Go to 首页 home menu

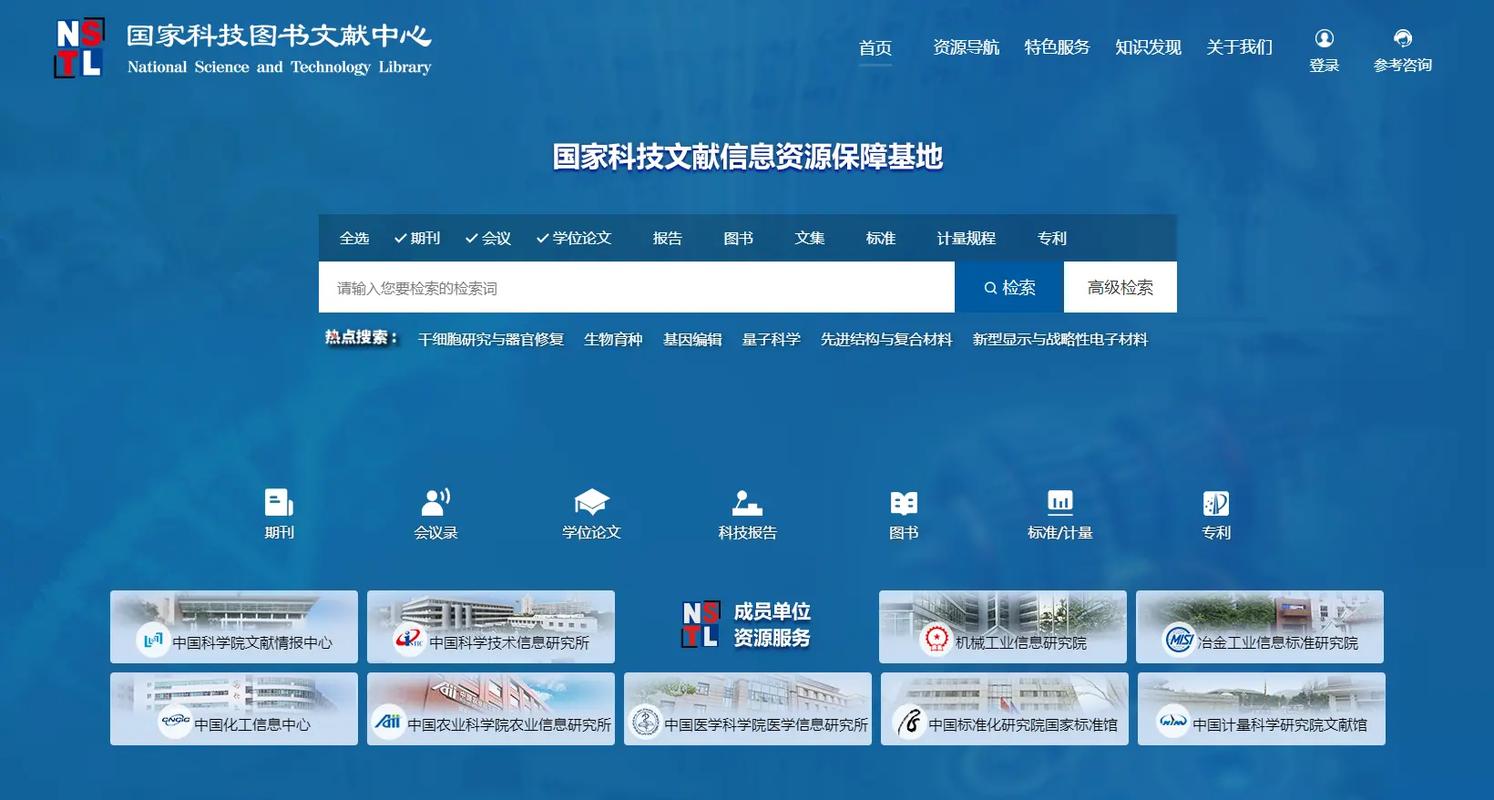coord(875,47)
